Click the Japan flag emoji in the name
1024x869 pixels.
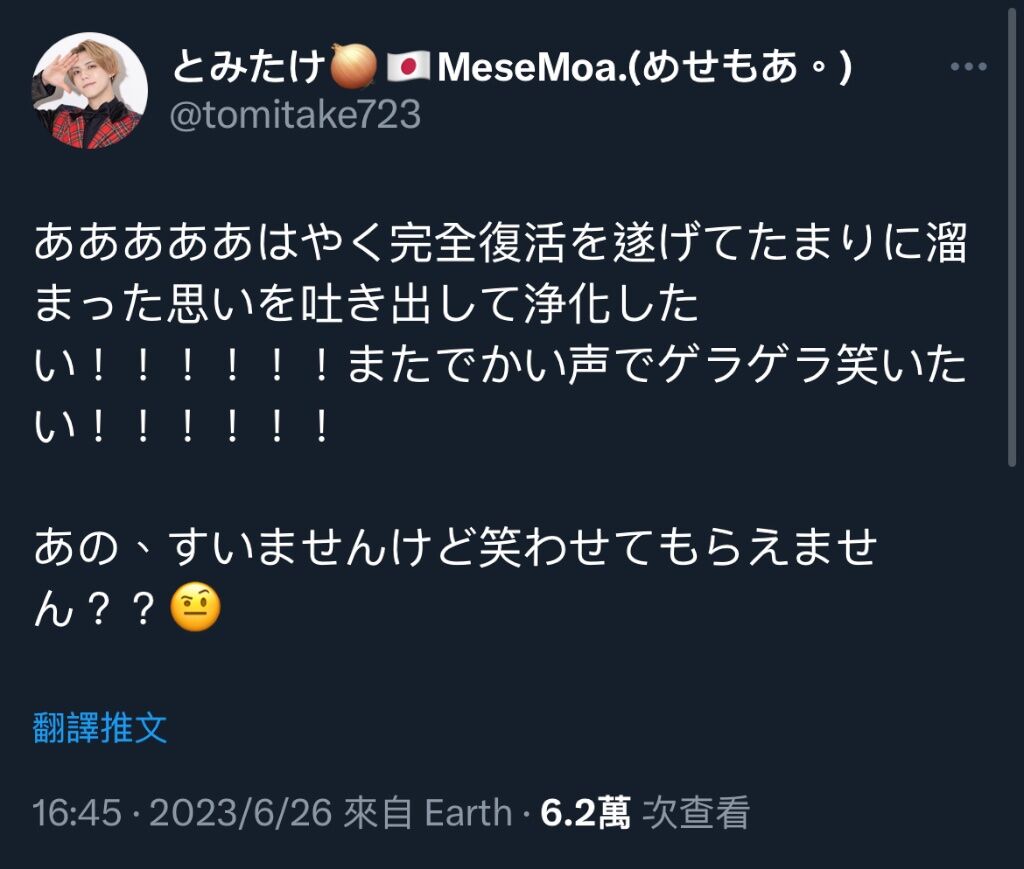[x=408, y=67]
